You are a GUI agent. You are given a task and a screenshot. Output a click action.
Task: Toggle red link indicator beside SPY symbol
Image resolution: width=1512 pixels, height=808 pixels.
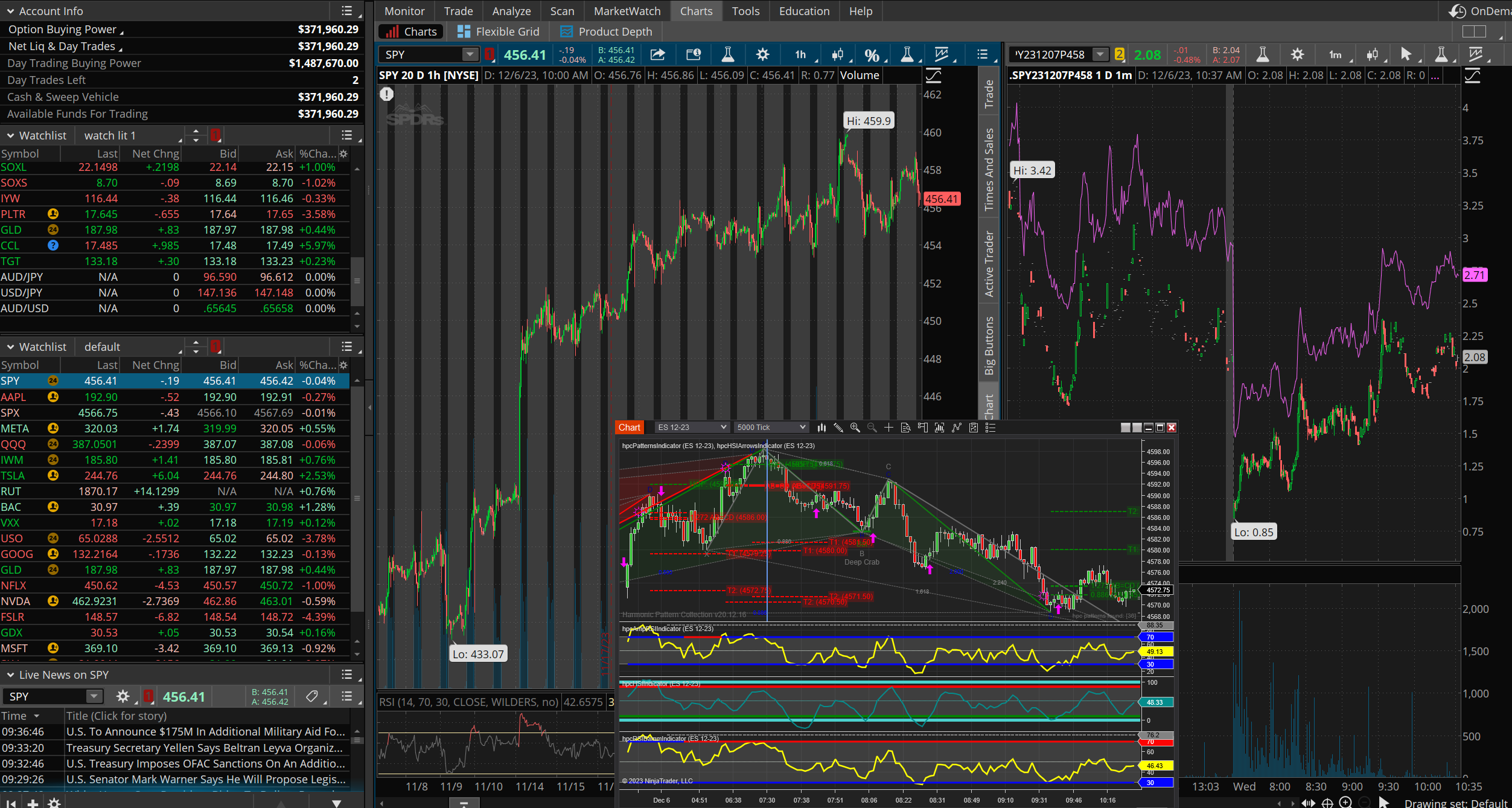point(490,55)
